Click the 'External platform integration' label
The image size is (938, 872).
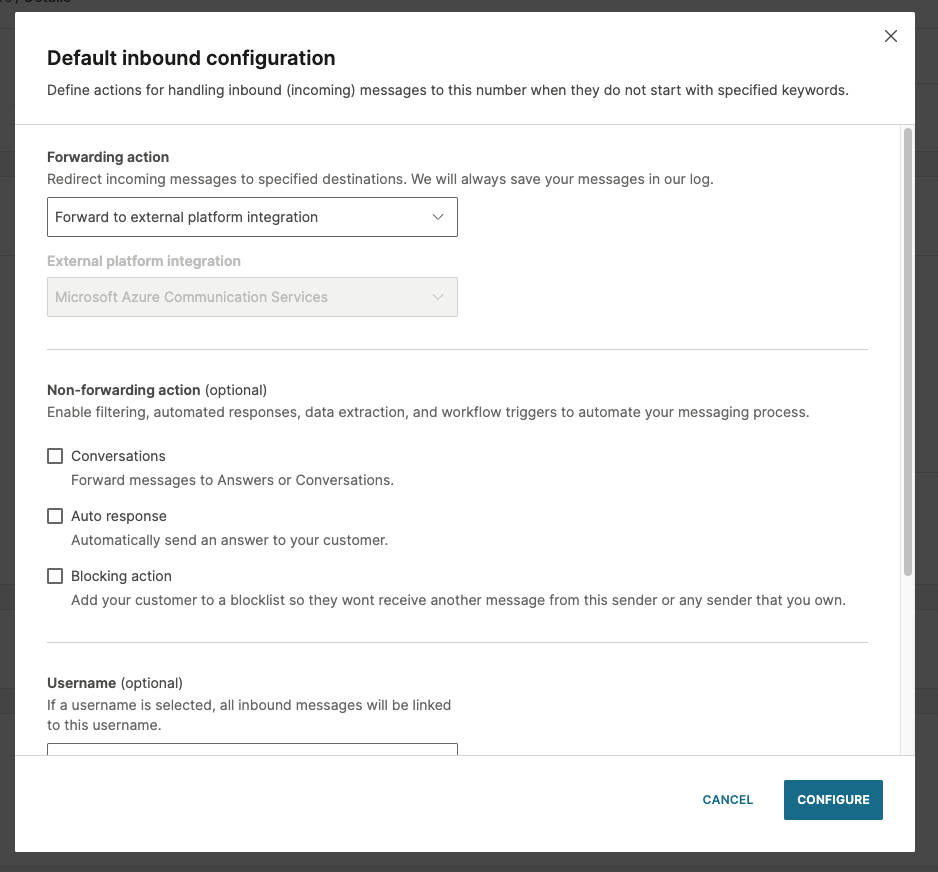tap(144, 261)
